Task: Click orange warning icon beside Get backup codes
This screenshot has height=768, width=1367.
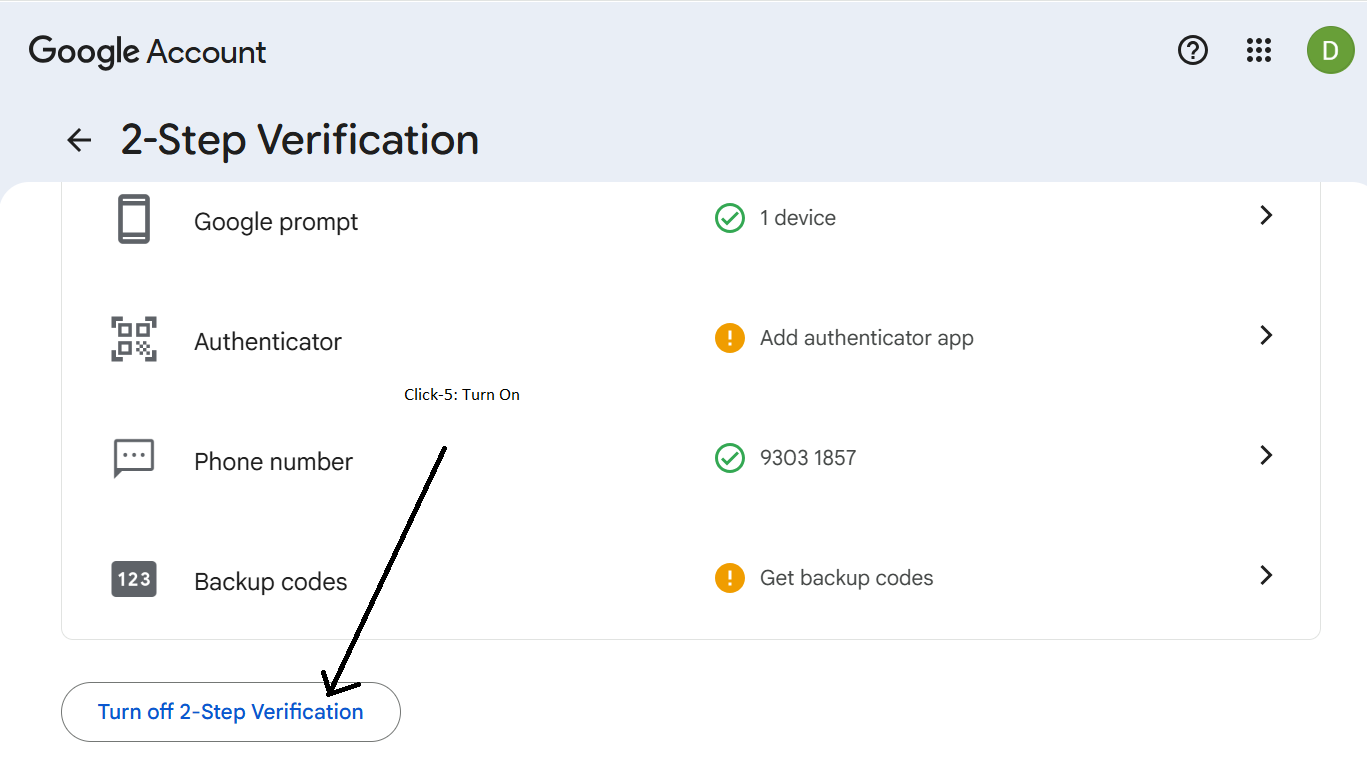Action: [x=730, y=578]
